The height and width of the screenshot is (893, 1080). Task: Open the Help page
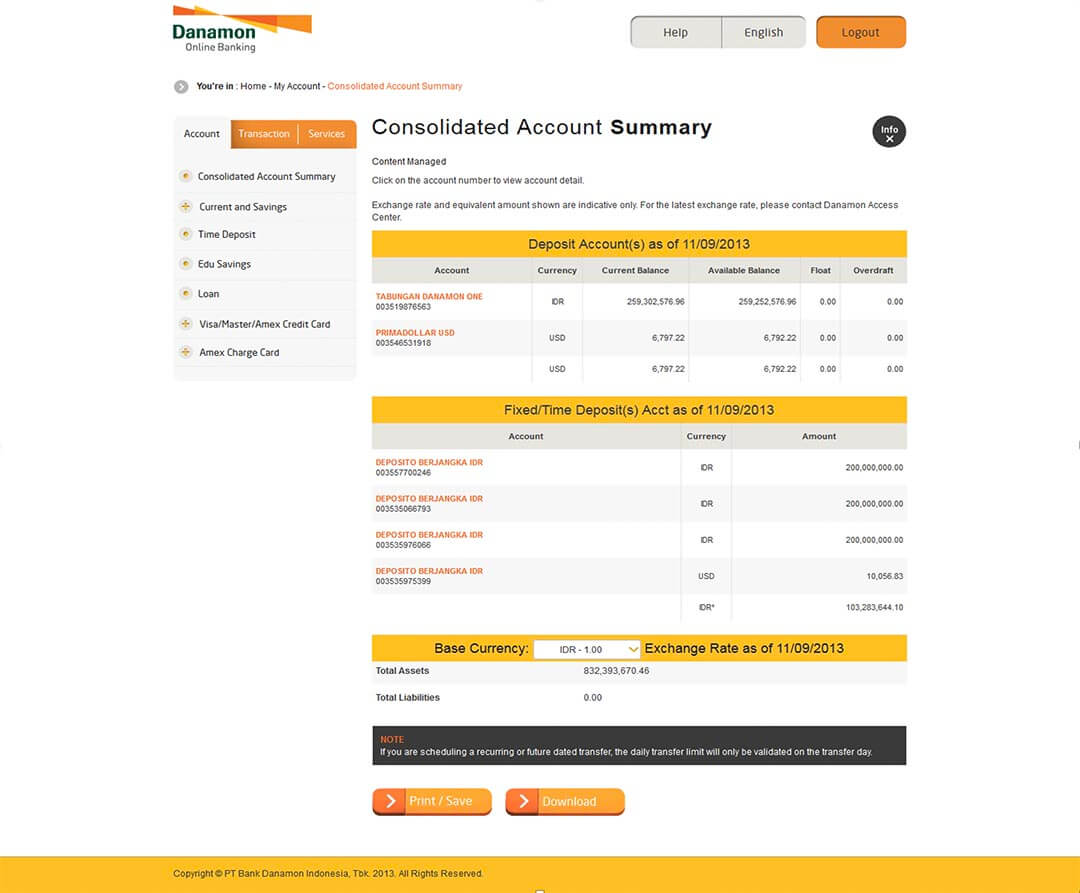point(675,31)
